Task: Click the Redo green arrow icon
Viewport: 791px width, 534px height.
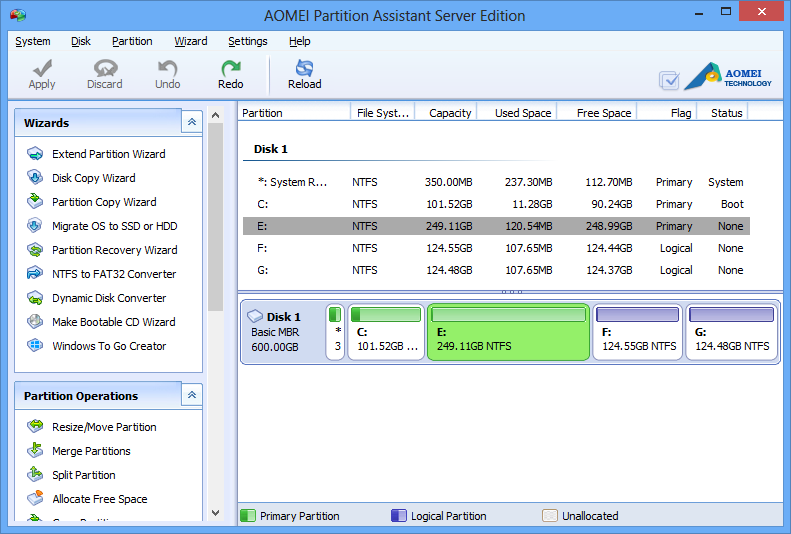Action: click(231, 68)
